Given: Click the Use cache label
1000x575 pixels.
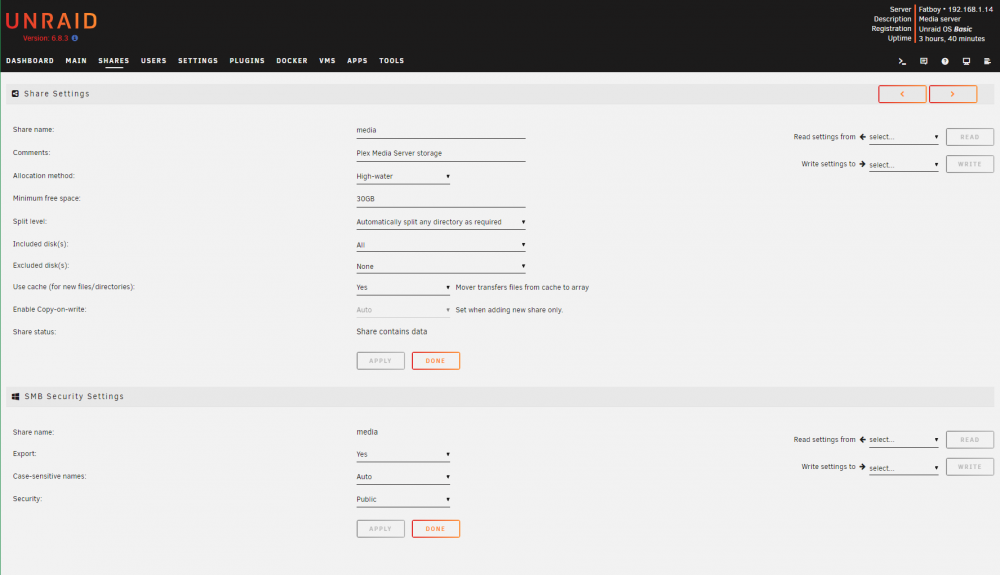Looking at the screenshot, I should pos(74,287).
